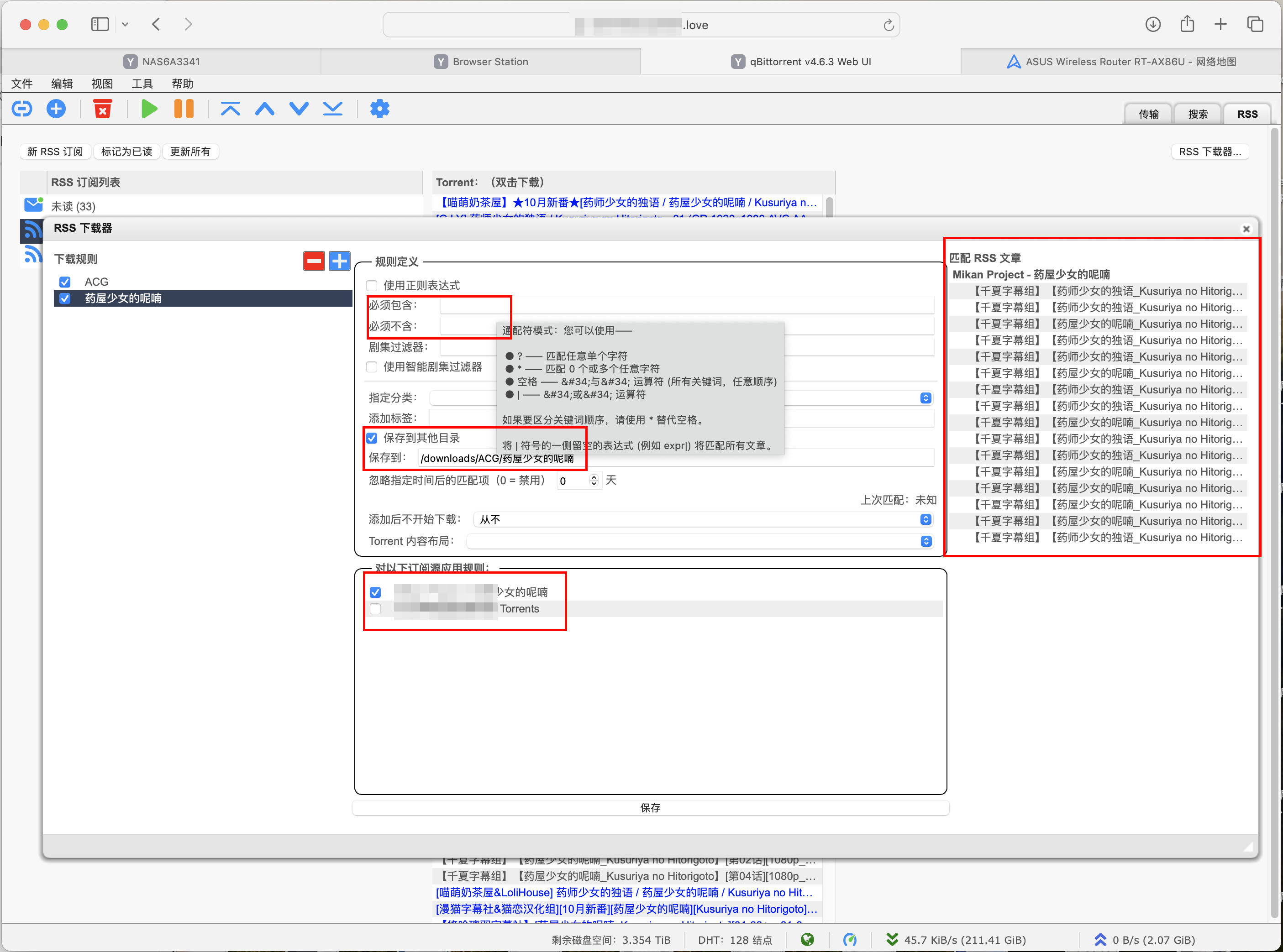Click the Safari address bar
1283x952 pixels.
(641, 25)
